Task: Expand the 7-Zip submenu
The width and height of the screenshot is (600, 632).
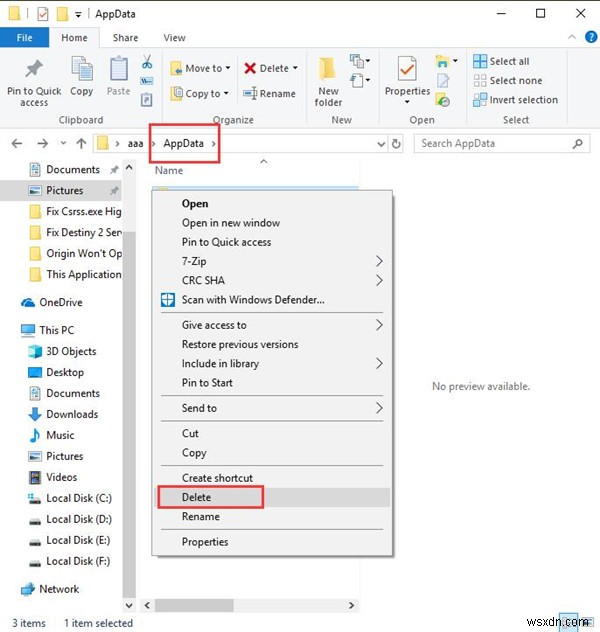Action: point(379,261)
